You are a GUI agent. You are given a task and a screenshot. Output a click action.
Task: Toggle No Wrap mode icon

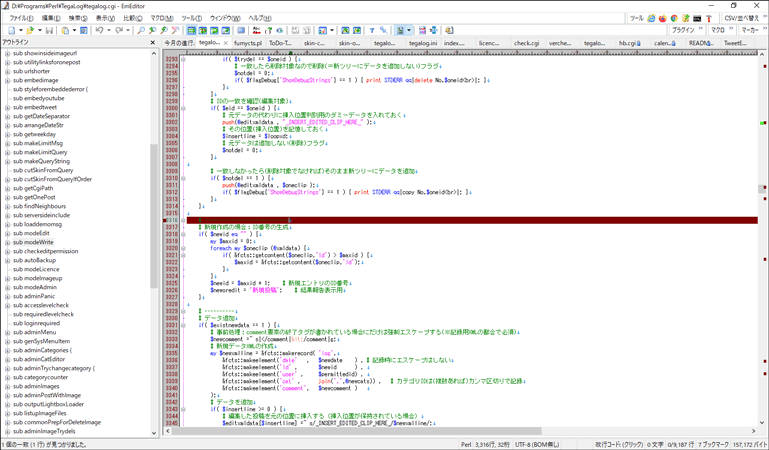(x=191, y=30)
